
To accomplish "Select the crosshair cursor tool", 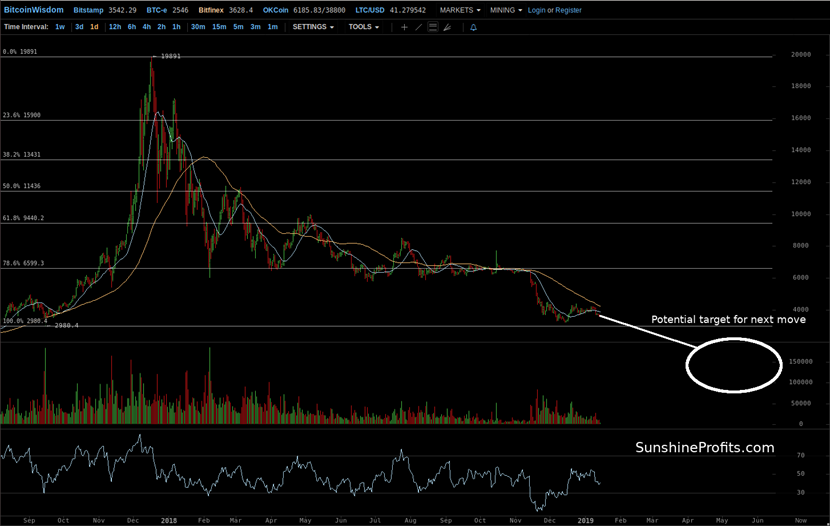I will click(x=404, y=27).
